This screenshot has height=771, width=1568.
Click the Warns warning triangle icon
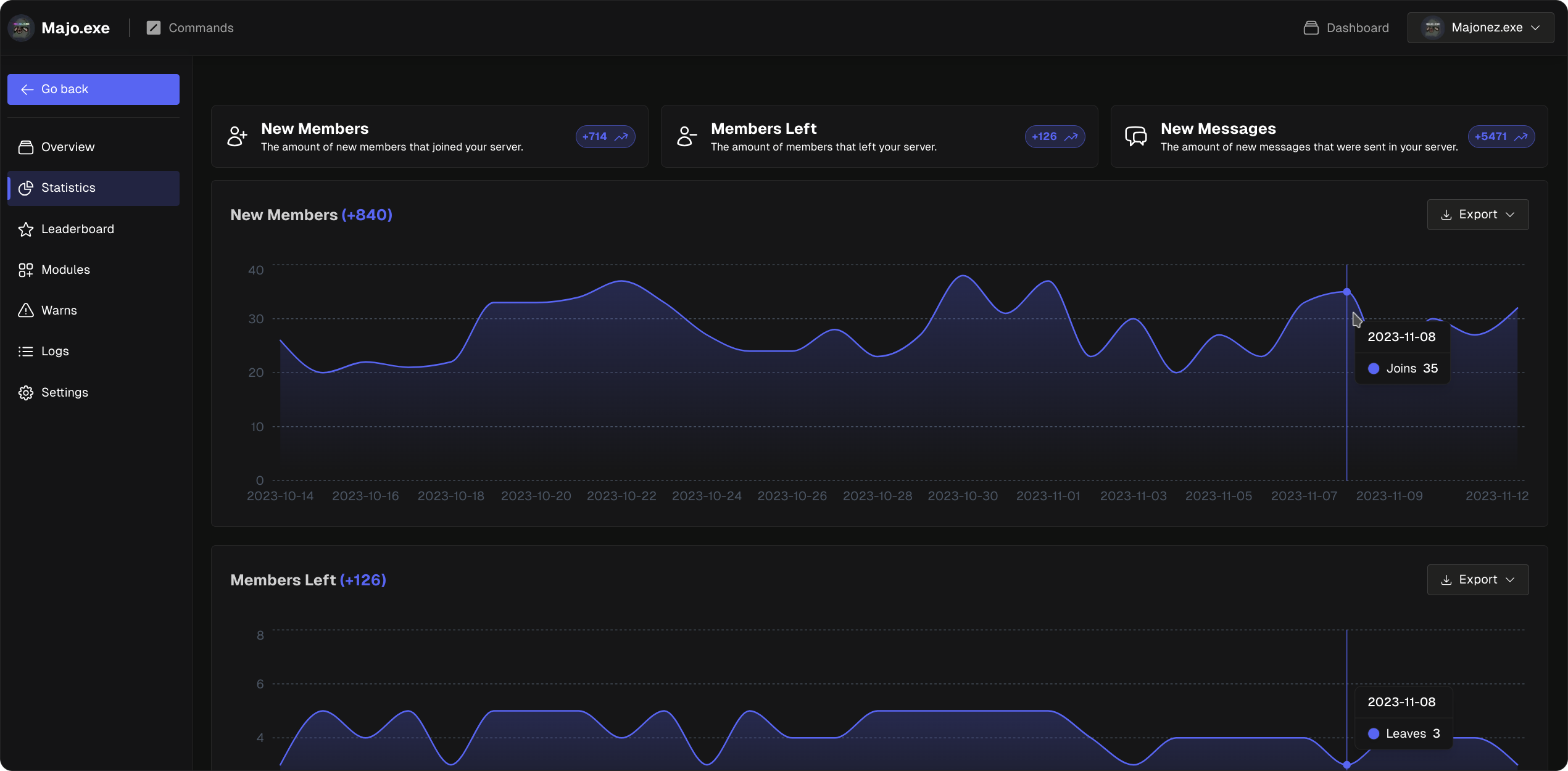[25, 310]
